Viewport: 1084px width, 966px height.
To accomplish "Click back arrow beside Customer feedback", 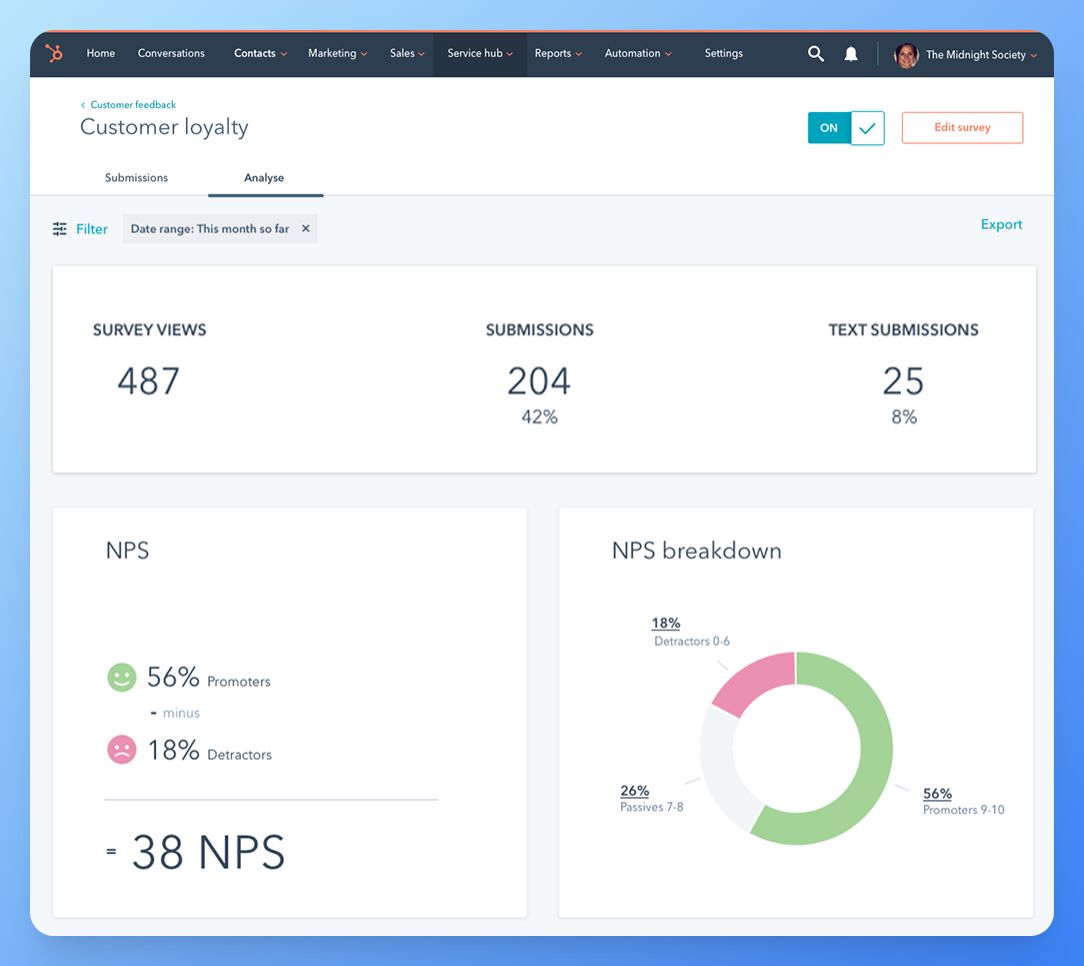I will pyautogui.click(x=83, y=105).
